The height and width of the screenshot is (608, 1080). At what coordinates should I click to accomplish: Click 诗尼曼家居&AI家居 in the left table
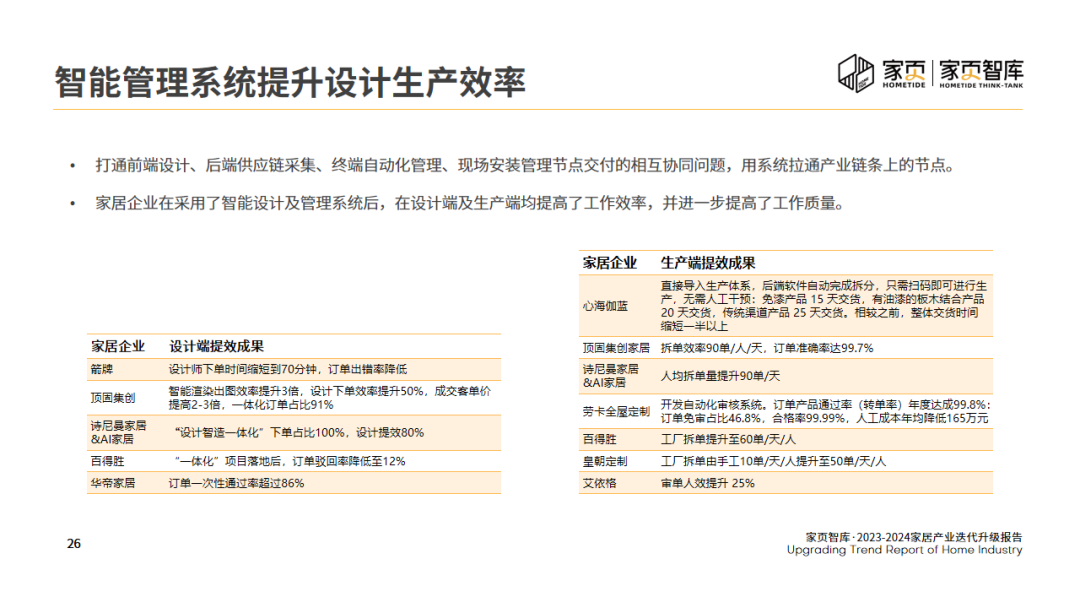click(x=118, y=432)
